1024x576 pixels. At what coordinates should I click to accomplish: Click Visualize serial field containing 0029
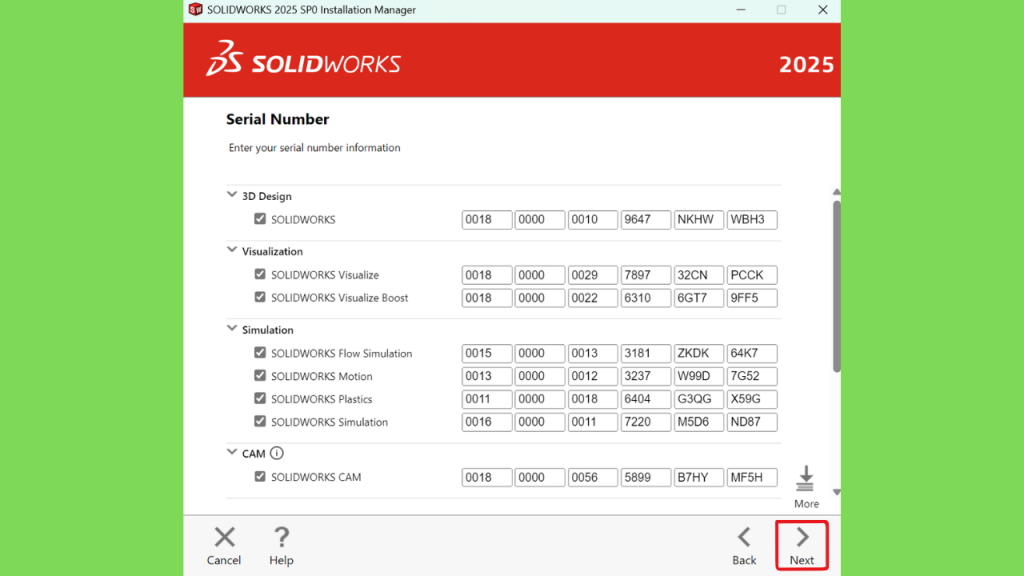click(593, 275)
